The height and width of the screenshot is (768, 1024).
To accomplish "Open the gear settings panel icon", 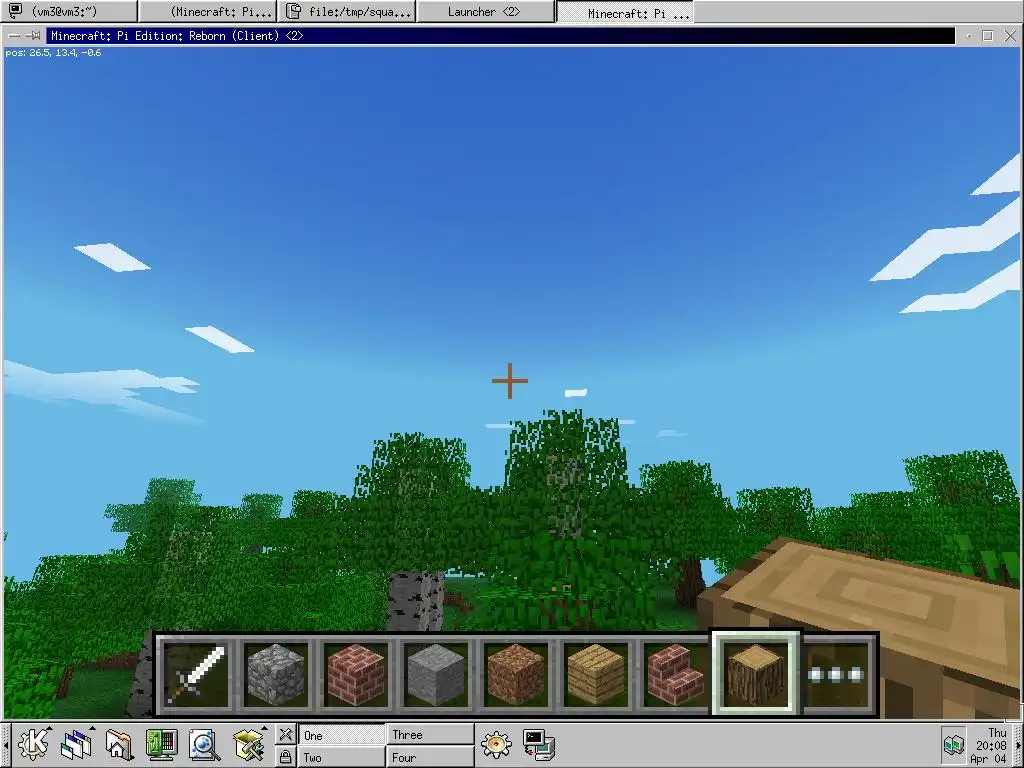I will pyautogui.click(x=496, y=744).
